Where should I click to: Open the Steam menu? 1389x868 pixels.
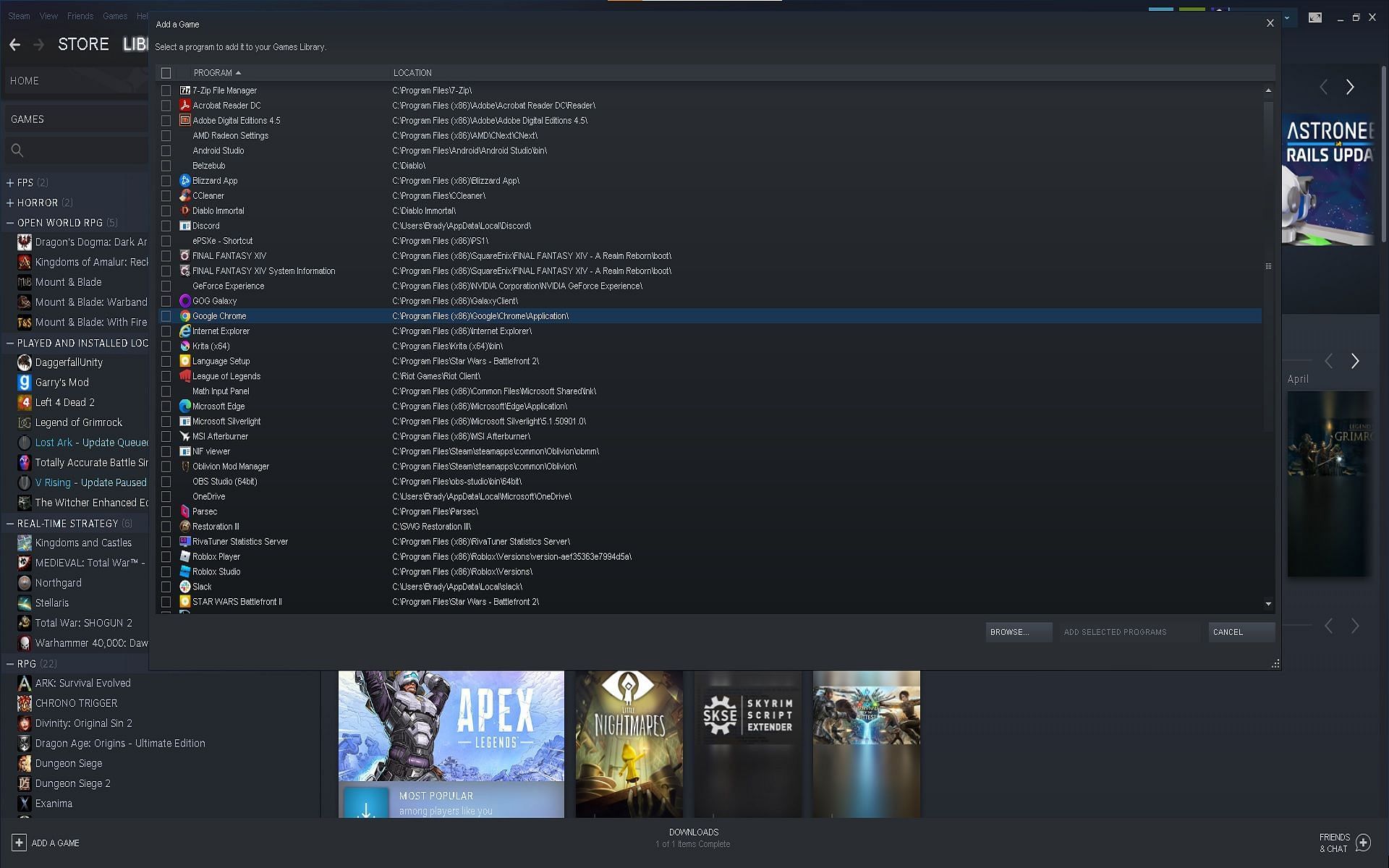point(19,16)
